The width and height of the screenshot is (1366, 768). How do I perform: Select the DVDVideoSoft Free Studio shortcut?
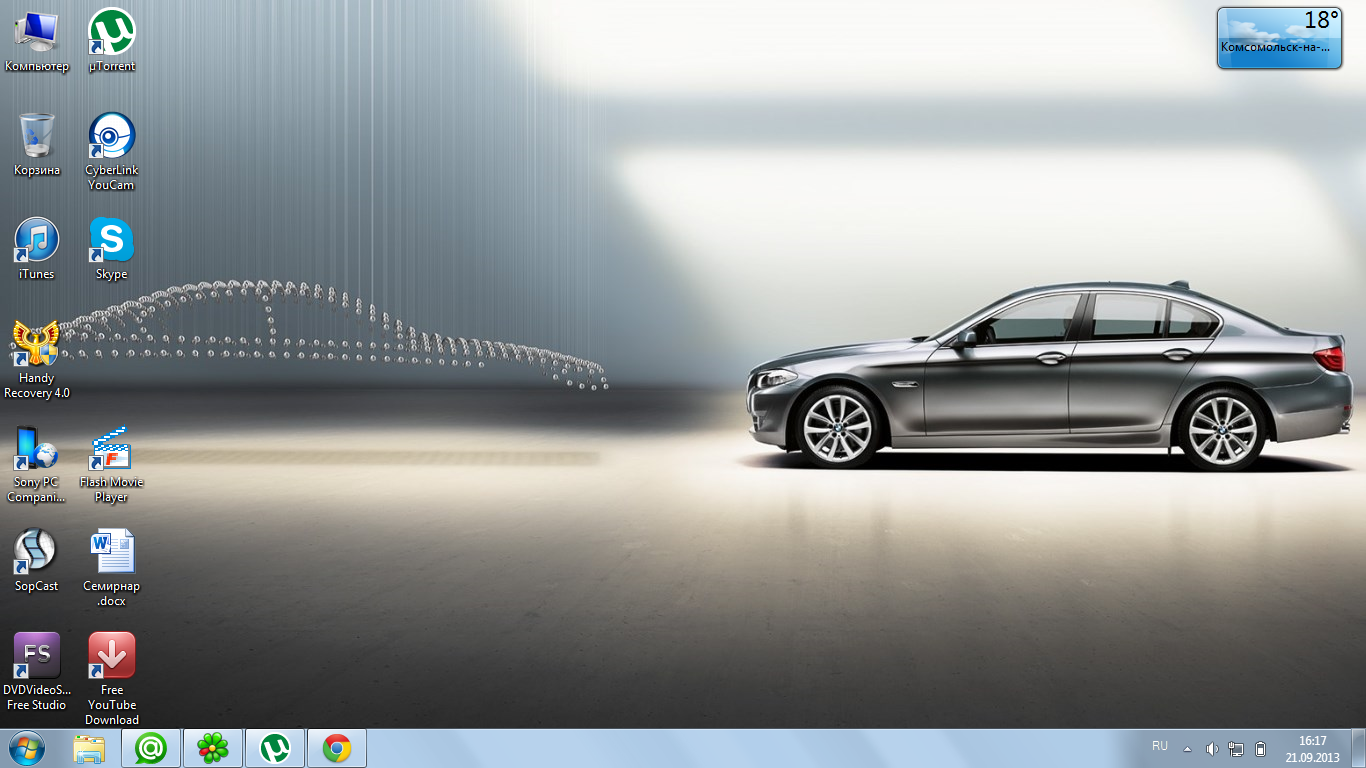pyautogui.click(x=37, y=672)
